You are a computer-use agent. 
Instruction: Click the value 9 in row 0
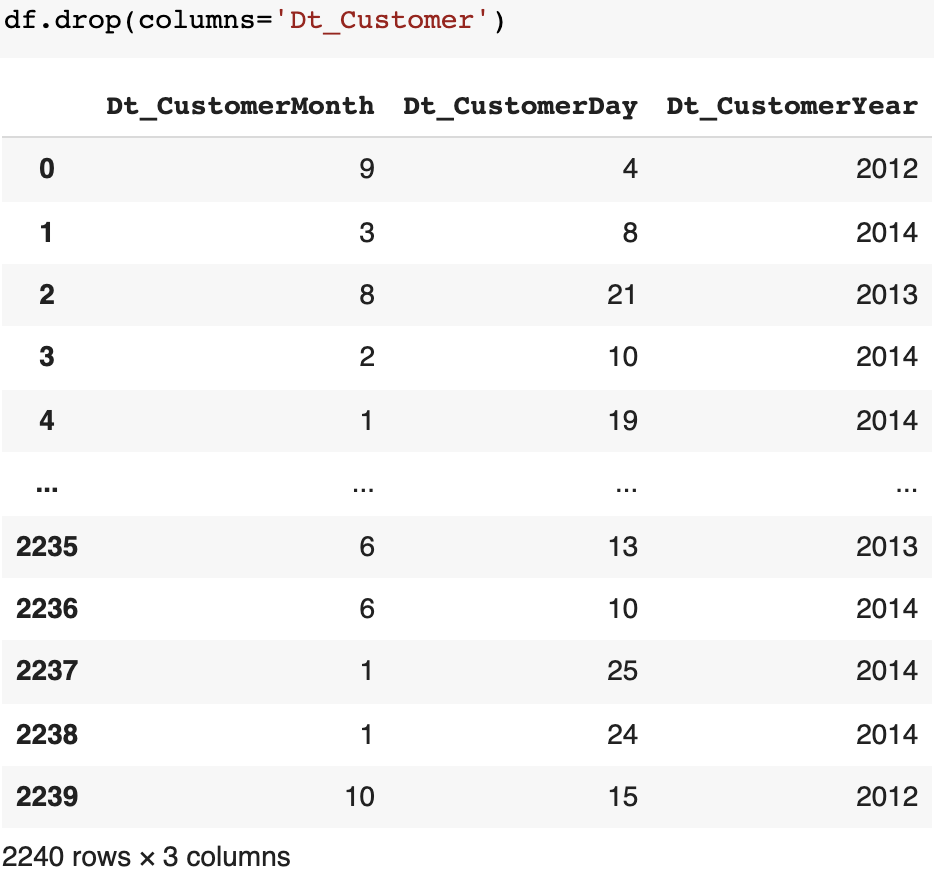tap(367, 169)
